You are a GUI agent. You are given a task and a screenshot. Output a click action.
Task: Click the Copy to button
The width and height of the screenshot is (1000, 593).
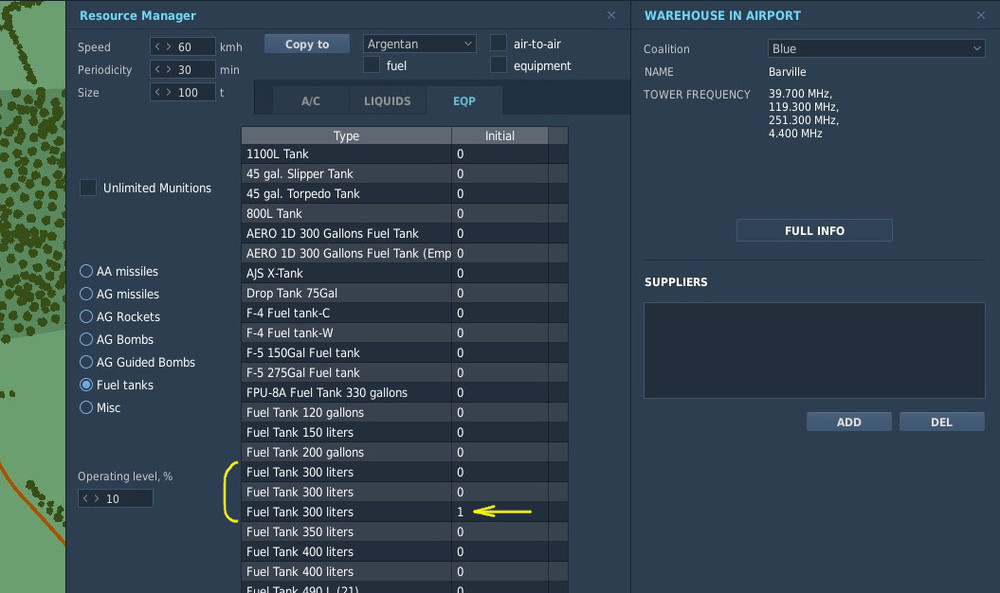point(307,44)
